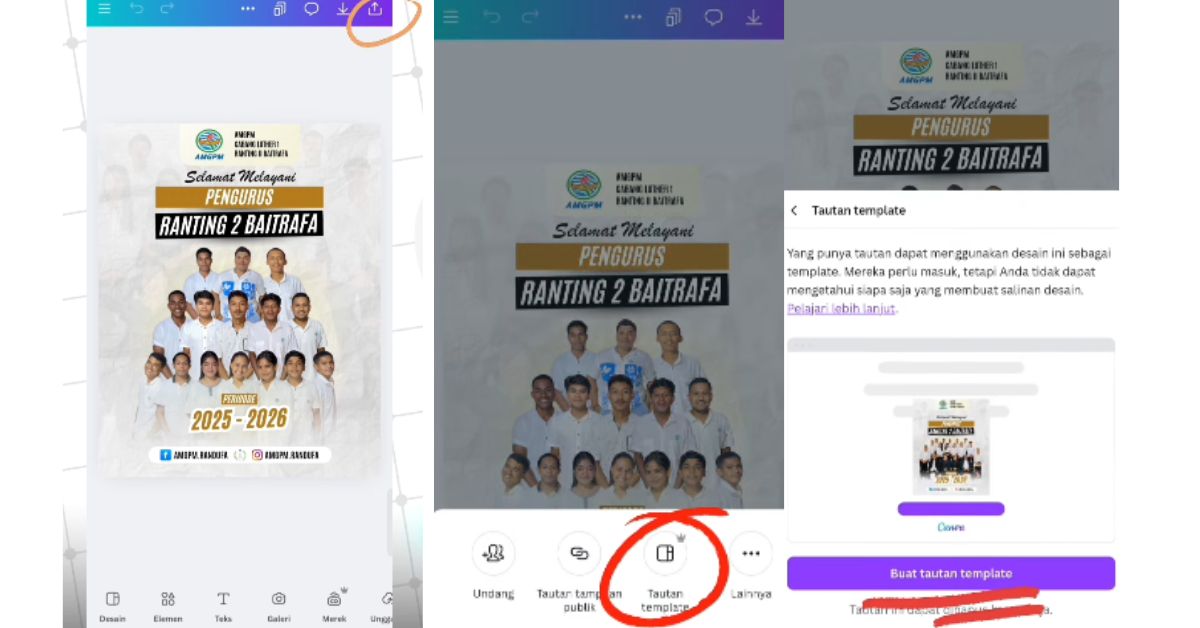Open the Pelajari lebih lanjut link
This screenshot has height=628, width=1200.
coord(841,308)
